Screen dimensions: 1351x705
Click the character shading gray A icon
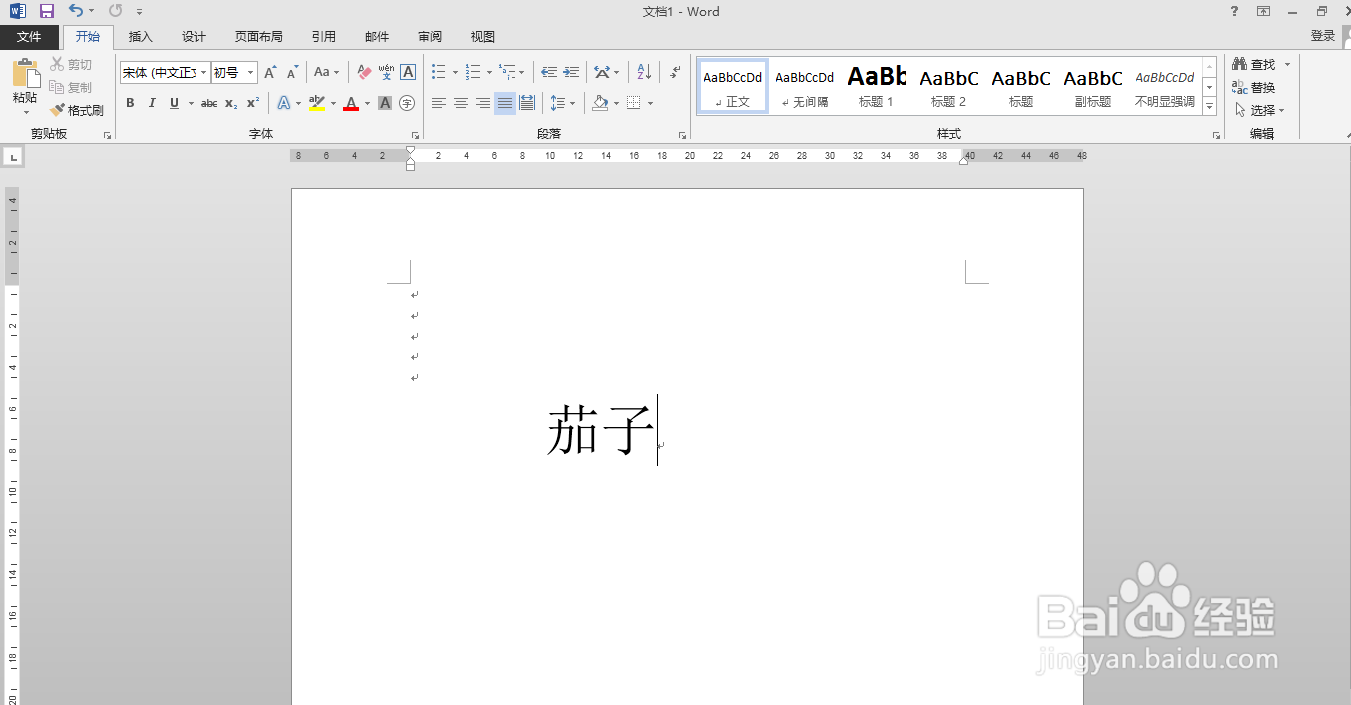point(385,103)
